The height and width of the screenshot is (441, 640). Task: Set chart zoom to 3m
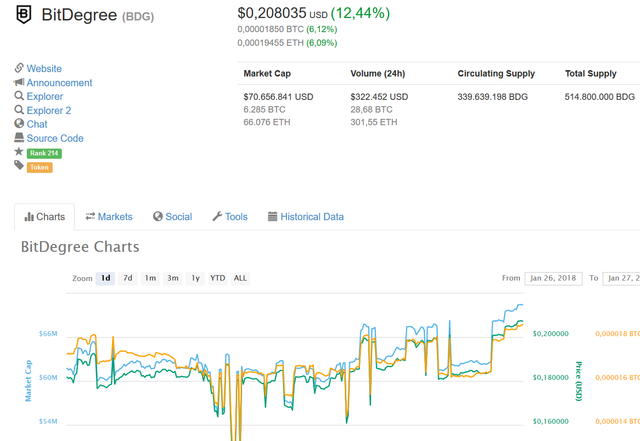coord(173,278)
